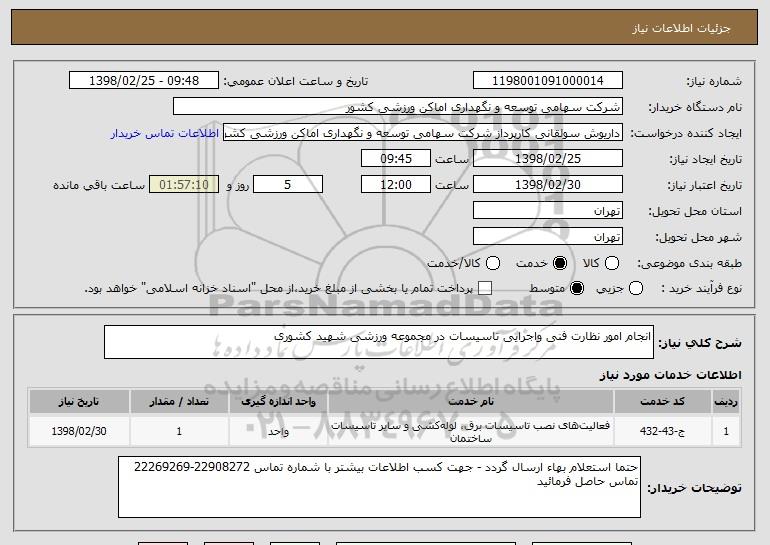This screenshot has height=545, width=770.
Task: Click the buyer notes text box
Action: 380,487
